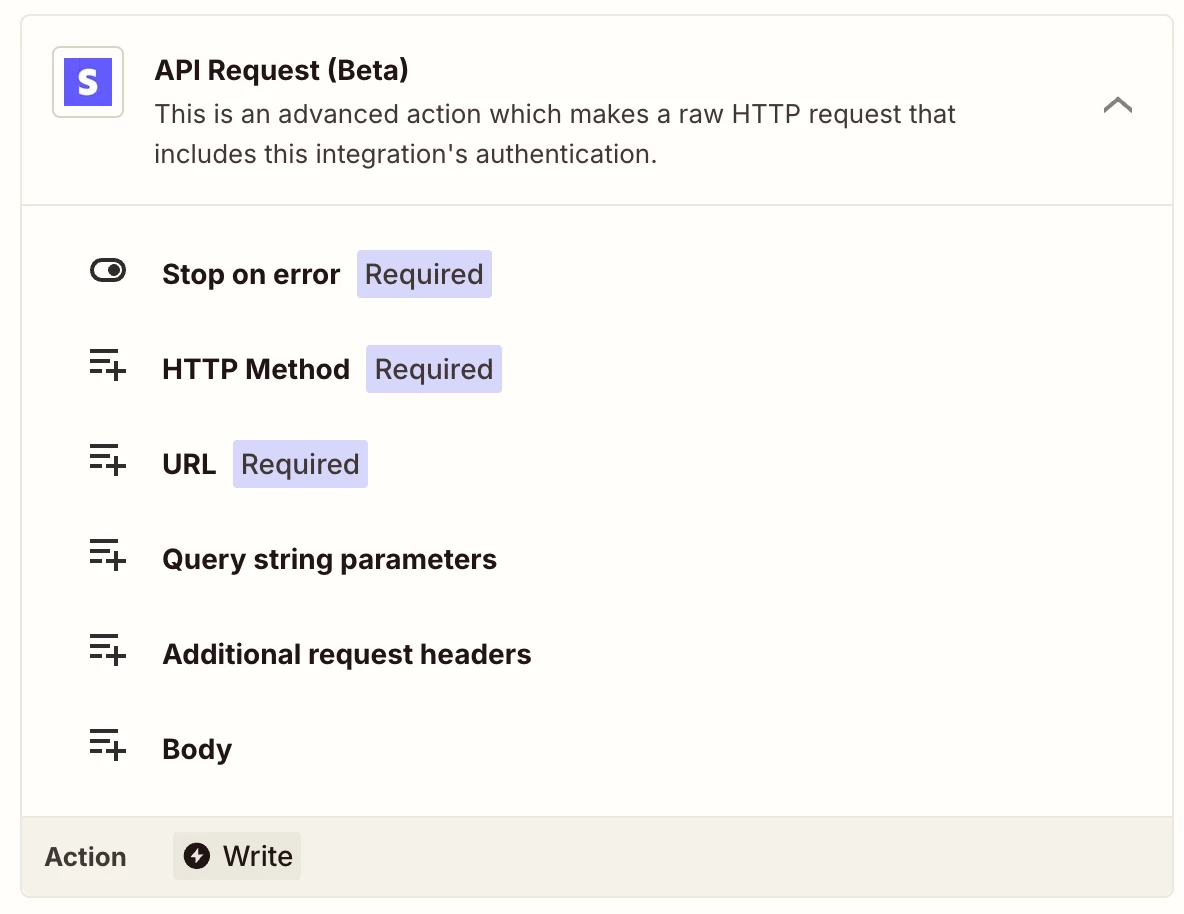Select the HTTP Method field label
The width and height of the screenshot is (1184, 914).
click(x=256, y=369)
